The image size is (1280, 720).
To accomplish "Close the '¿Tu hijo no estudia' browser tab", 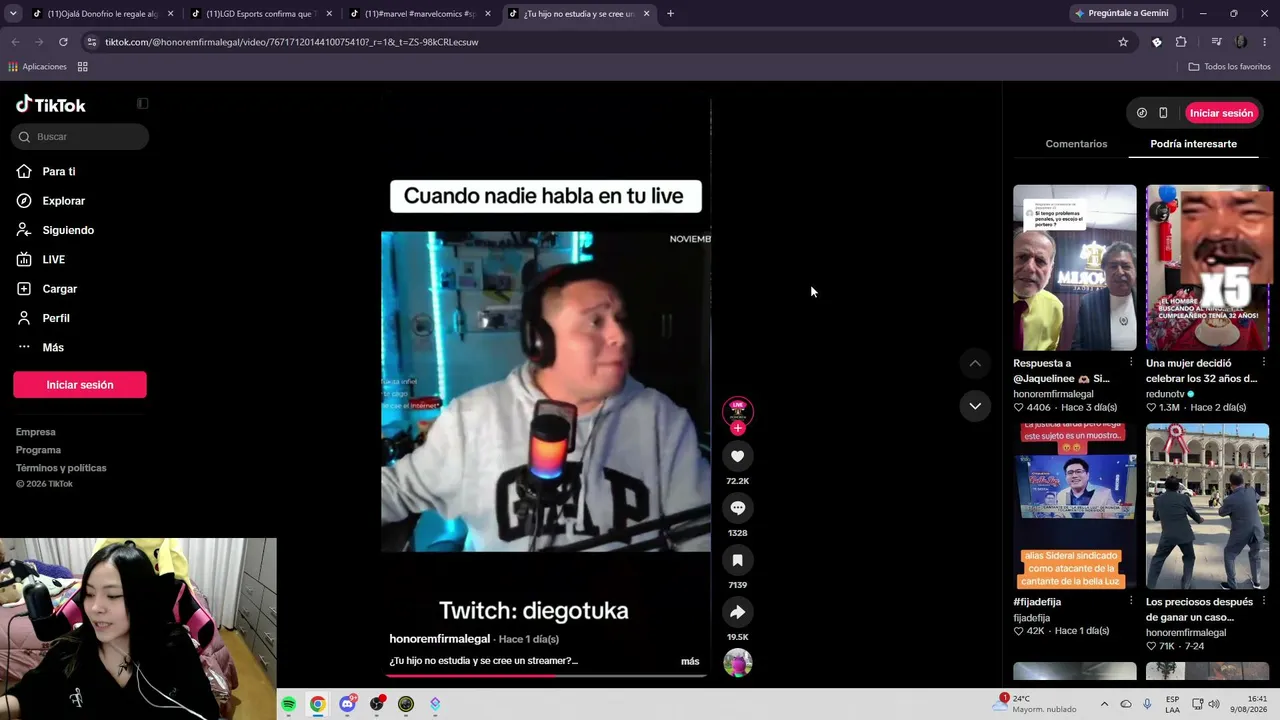I will (646, 14).
